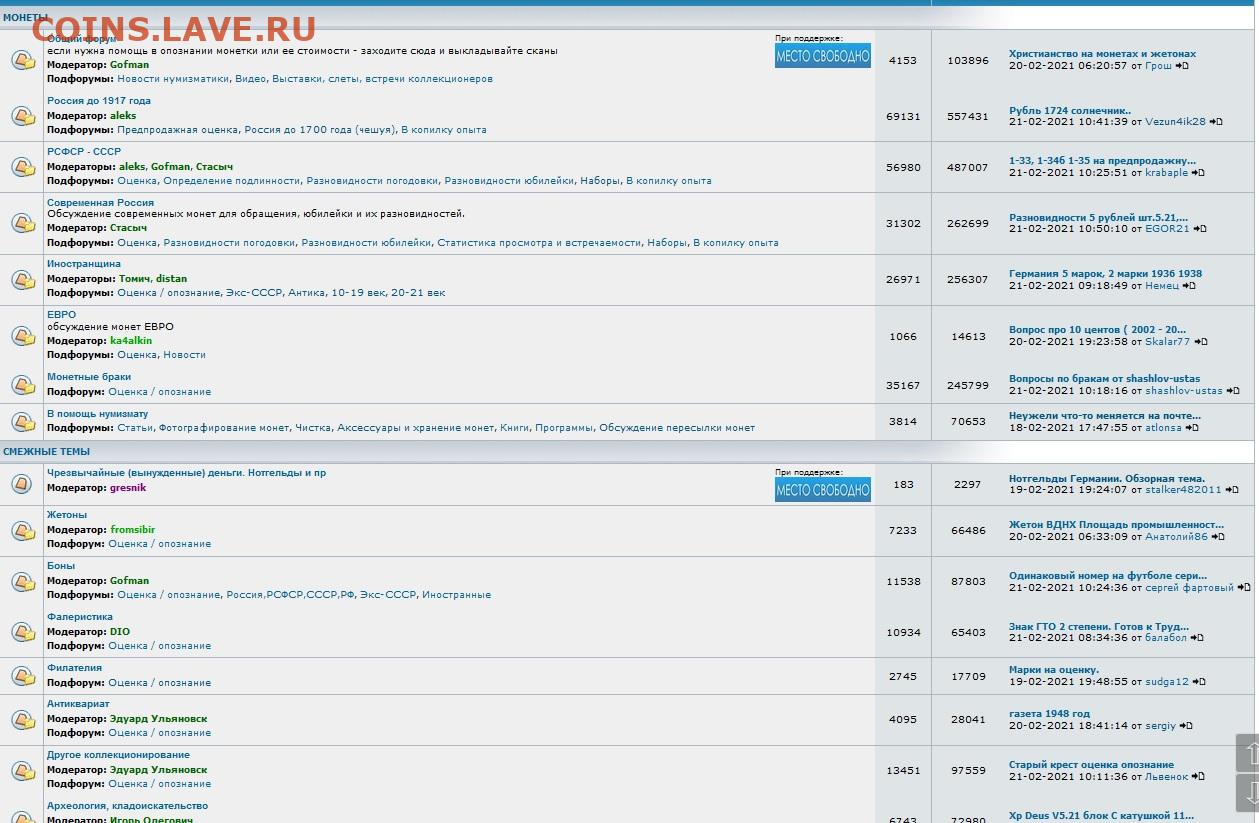Click the forum status icon for Жетоны
Screen dimensions: 1259x823
(22, 530)
